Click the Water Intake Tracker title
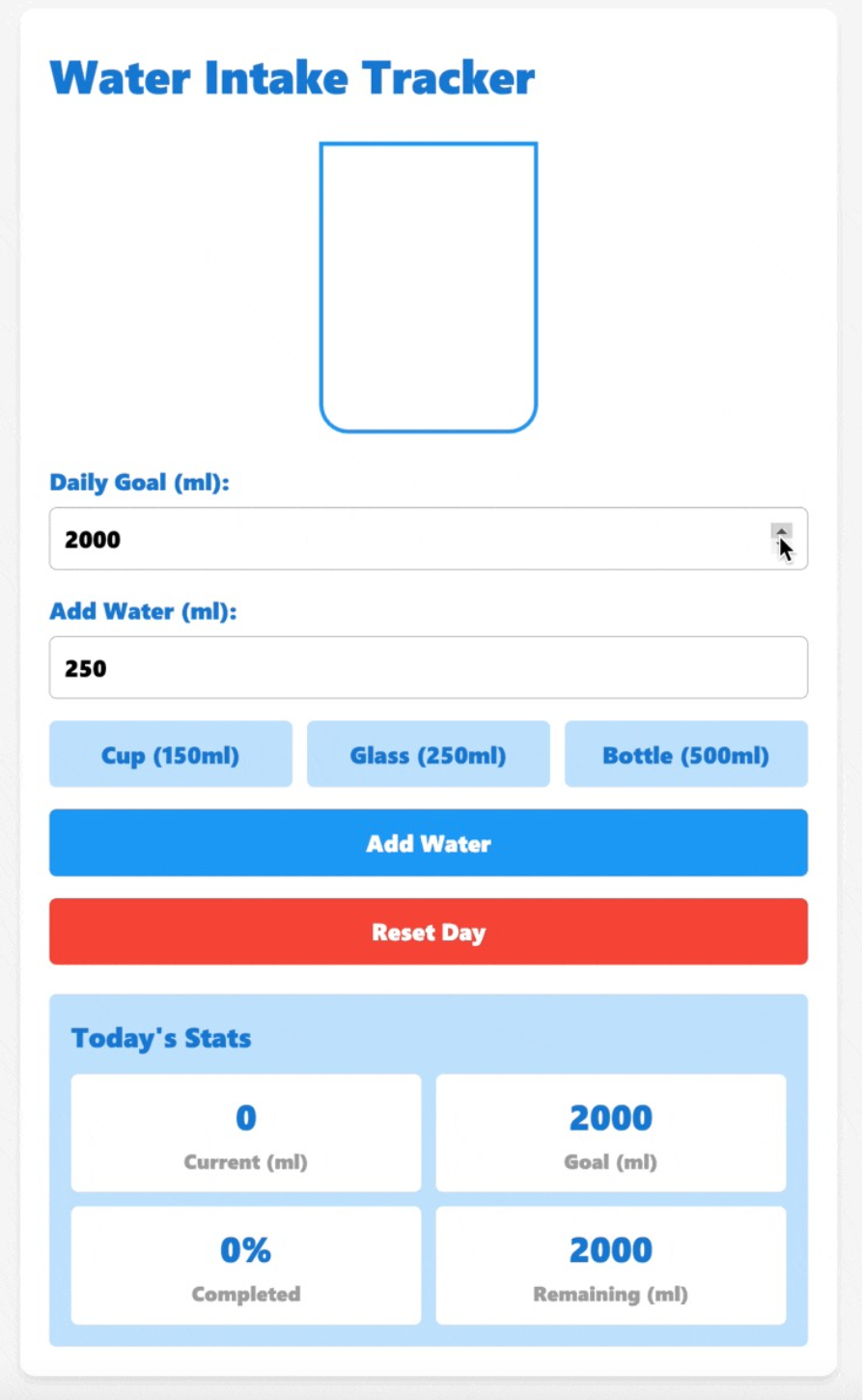The height and width of the screenshot is (1400, 863). point(292,78)
